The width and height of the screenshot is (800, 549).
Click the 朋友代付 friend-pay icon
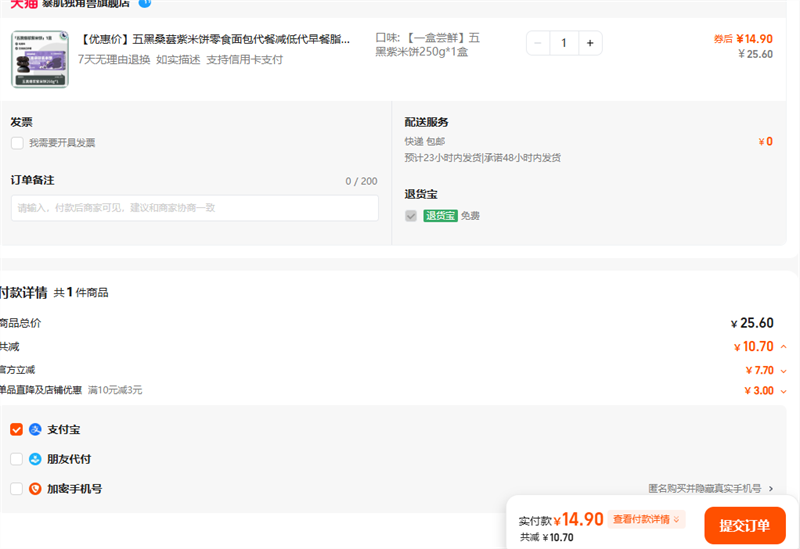35,459
